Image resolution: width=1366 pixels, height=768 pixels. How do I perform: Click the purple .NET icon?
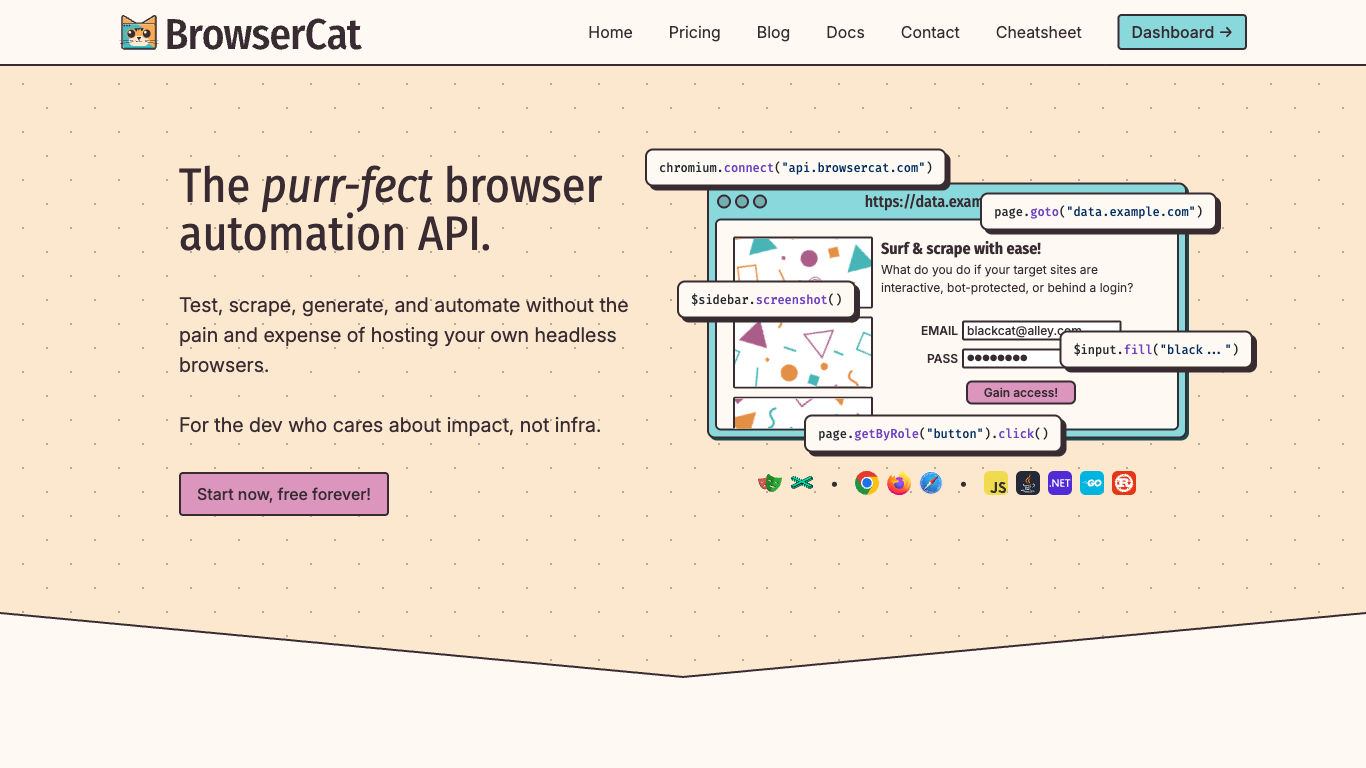click(1060, 484)
